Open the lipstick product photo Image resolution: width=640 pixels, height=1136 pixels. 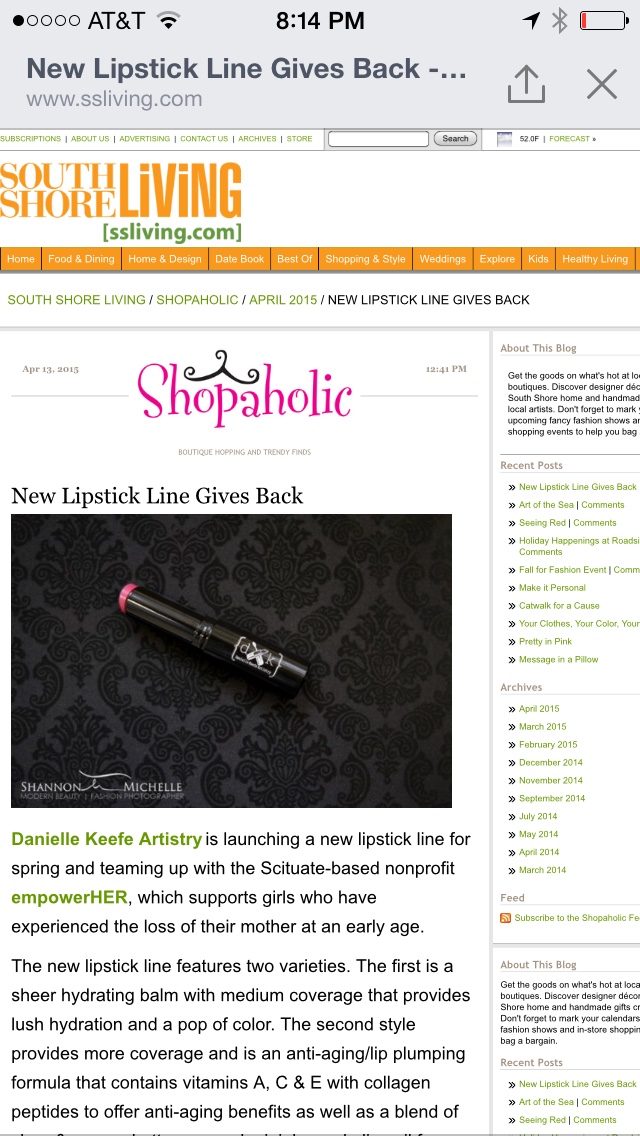[231, 661]
